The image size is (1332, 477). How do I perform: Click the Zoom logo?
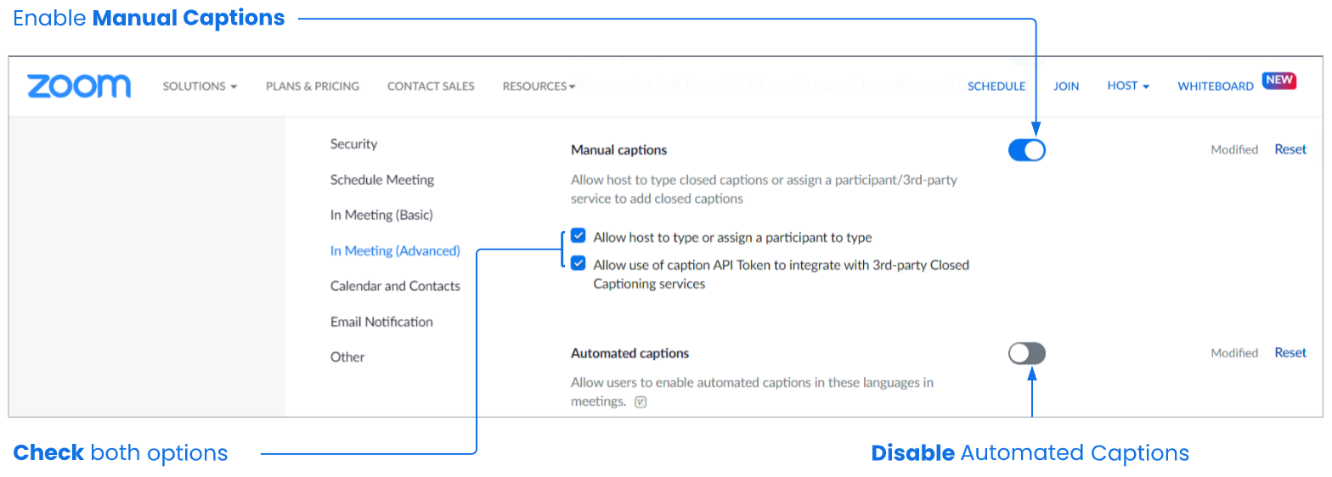(79, 86)
